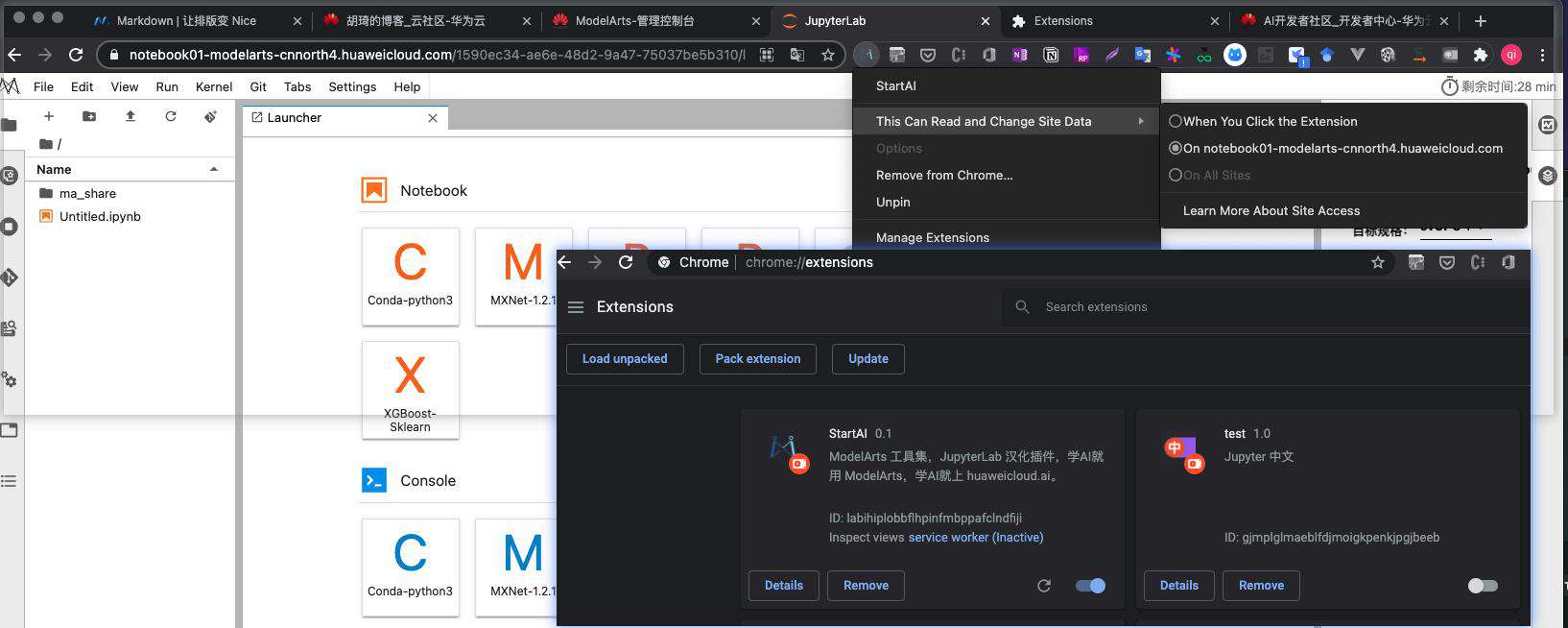Viewport: 1568px width, 628px height.
Task: Click the Update button on Extensions page
Action: 868,358
